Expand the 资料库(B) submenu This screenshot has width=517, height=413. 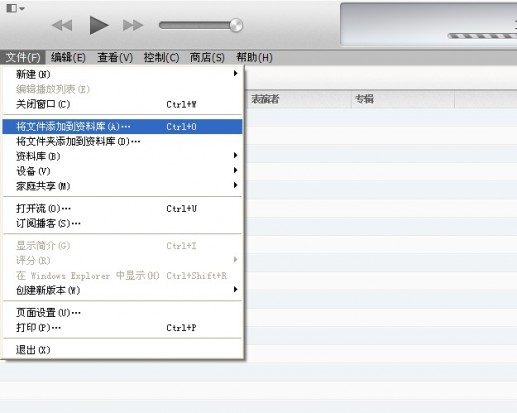(122, 156)
